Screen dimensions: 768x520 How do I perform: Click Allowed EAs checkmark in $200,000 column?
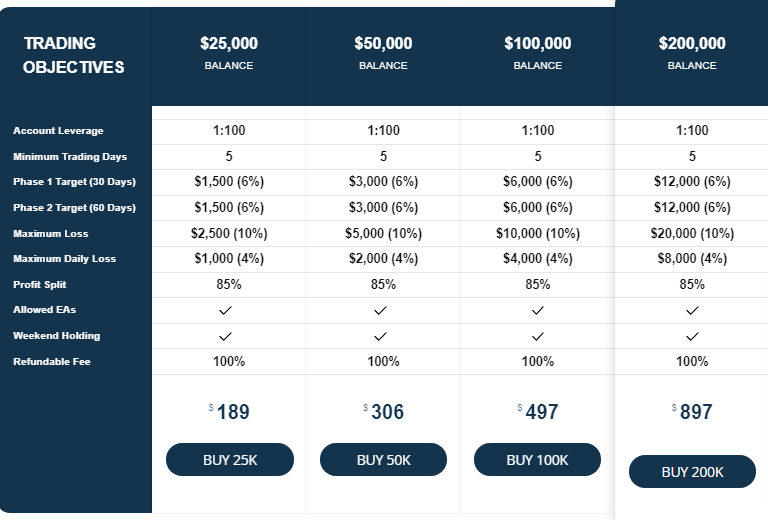[x=692, y=310]
